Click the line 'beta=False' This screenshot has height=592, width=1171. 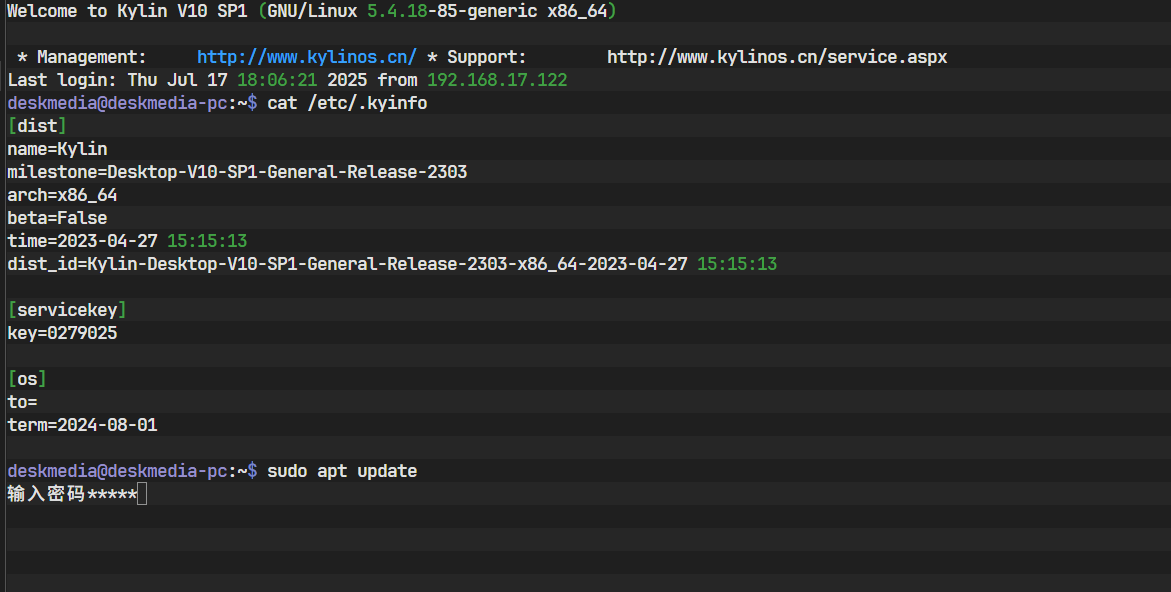[58, 218]
